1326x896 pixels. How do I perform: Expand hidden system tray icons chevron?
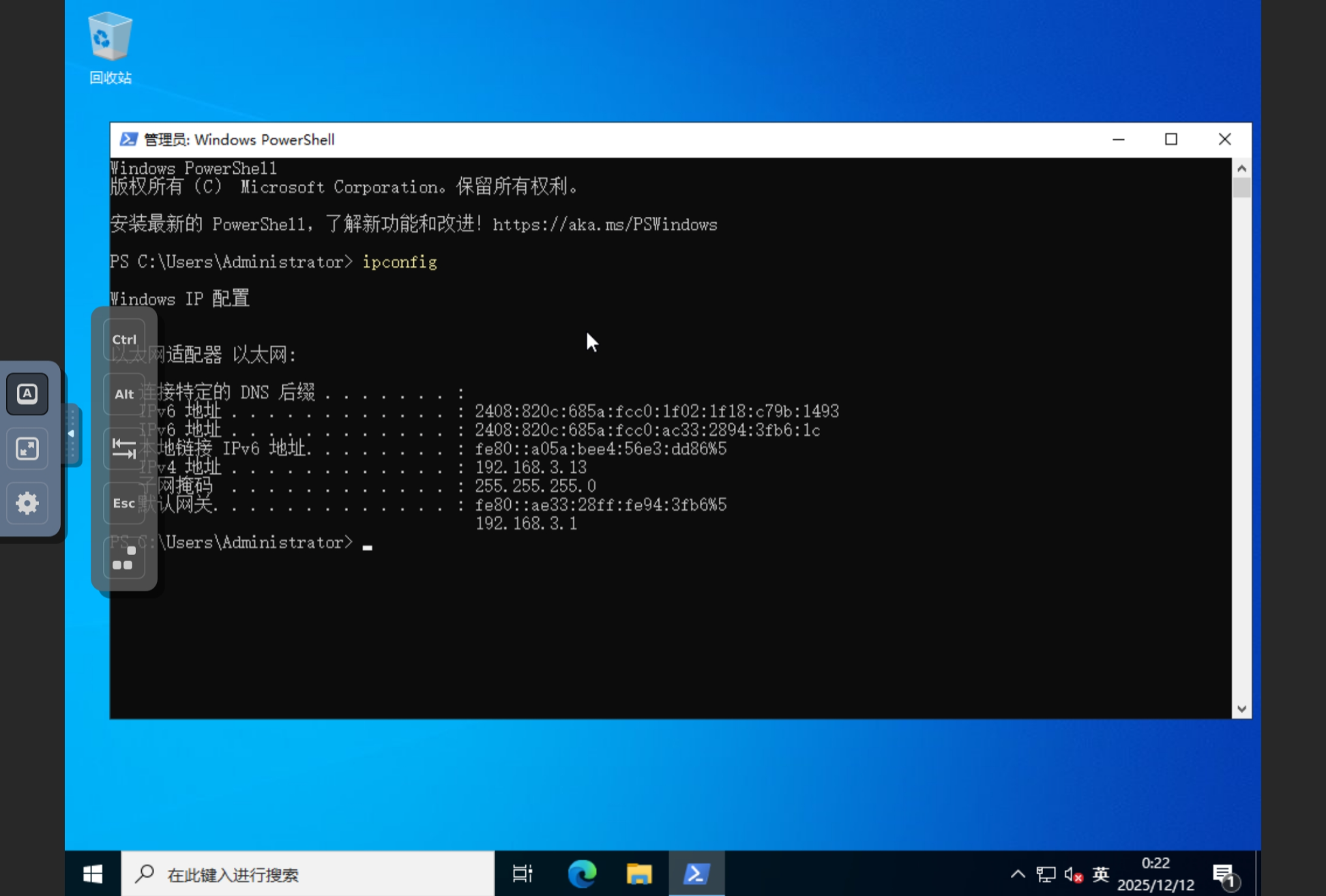[1017, 873]
